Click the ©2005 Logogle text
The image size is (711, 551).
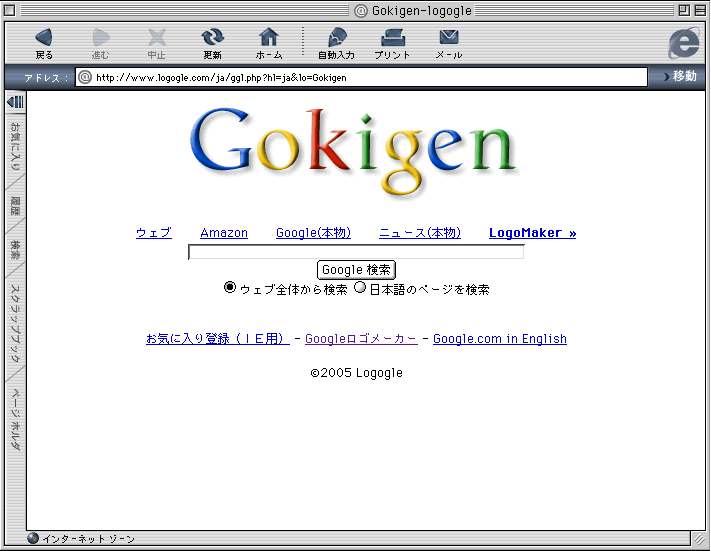point(356,373)
